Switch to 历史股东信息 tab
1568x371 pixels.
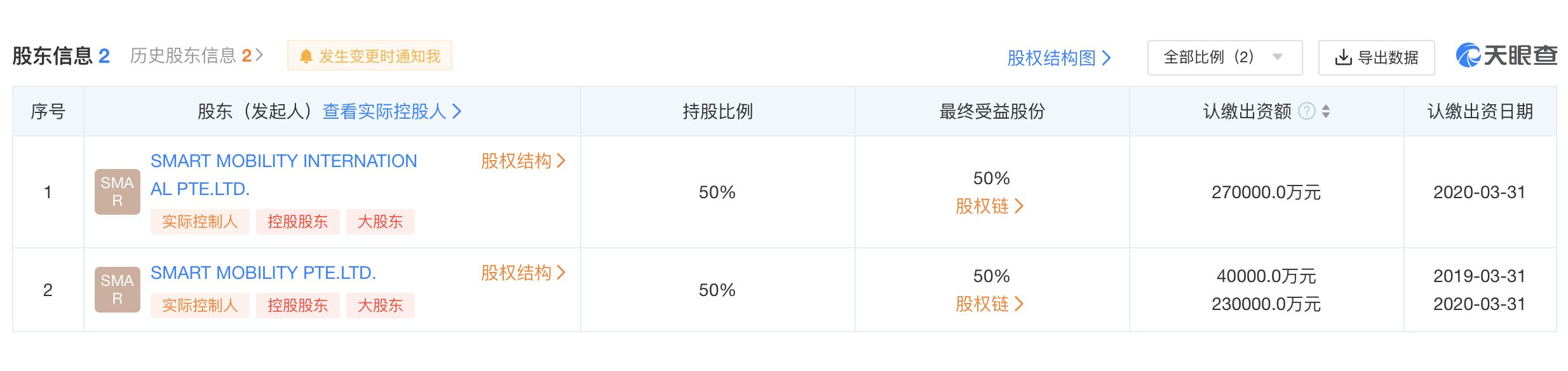[196, 56]
